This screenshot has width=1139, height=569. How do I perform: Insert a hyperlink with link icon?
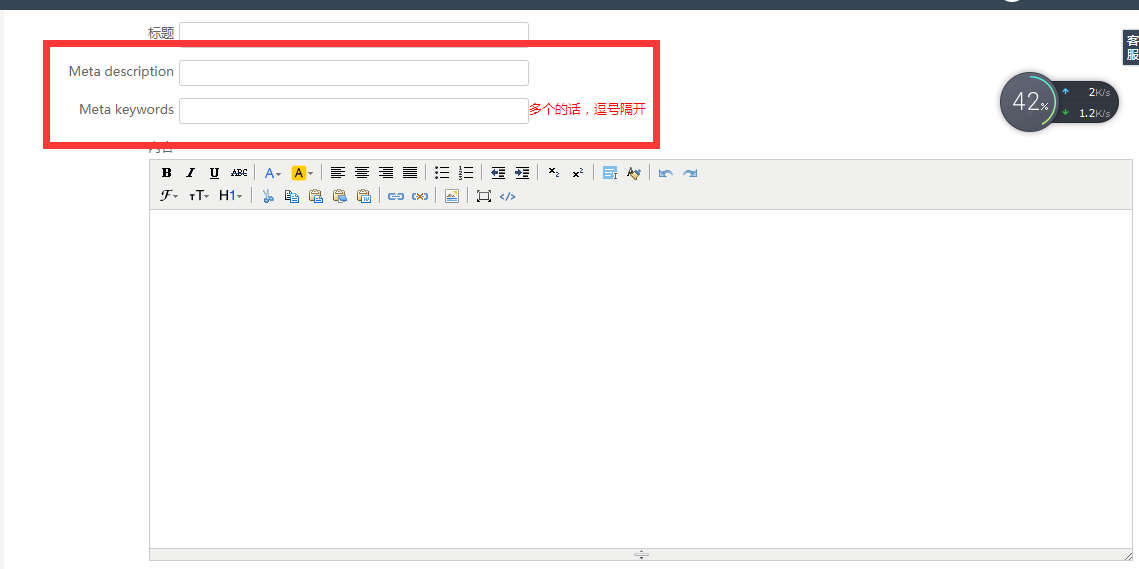[396, 196]
